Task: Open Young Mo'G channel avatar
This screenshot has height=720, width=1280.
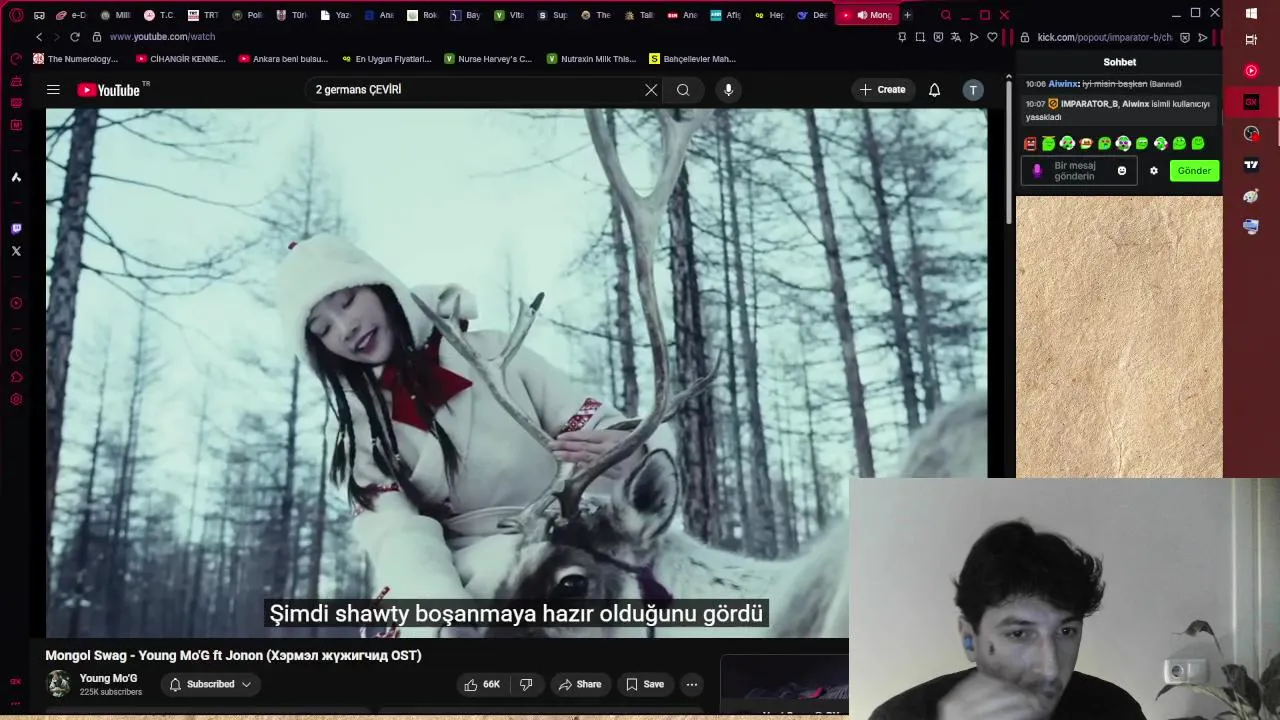Action: pyautogui.click(x=59, y=684)
